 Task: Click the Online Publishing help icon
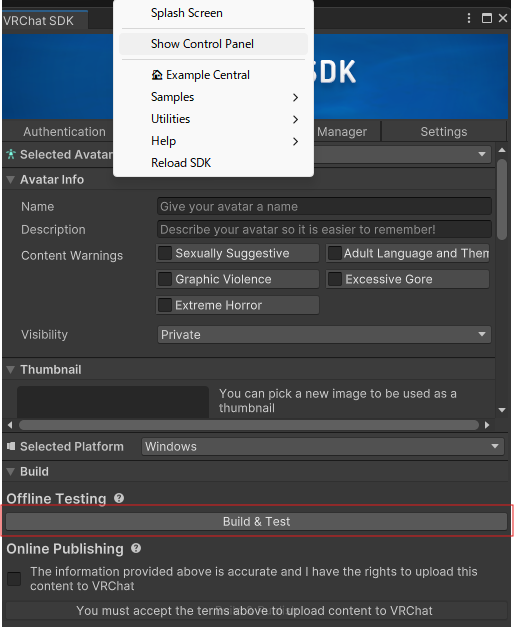136,548
